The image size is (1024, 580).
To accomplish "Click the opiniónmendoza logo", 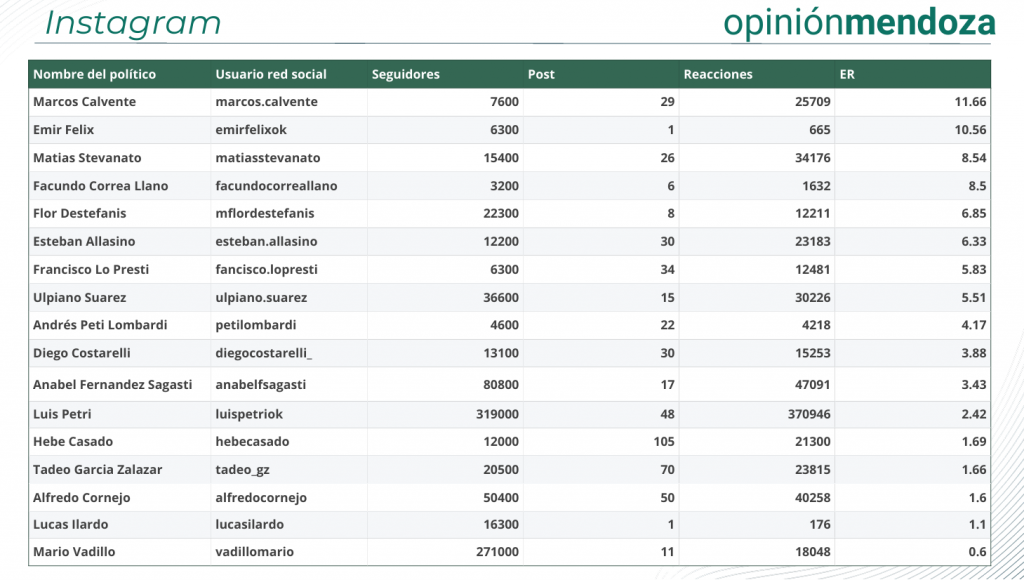I will tap(859, 23).
